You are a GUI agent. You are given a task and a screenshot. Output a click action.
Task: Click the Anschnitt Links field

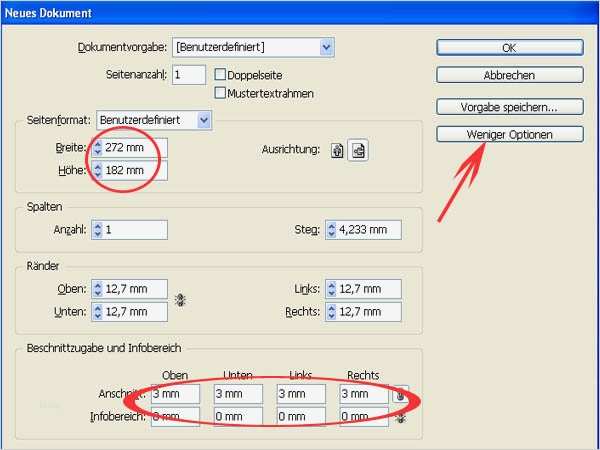point(301,394)
